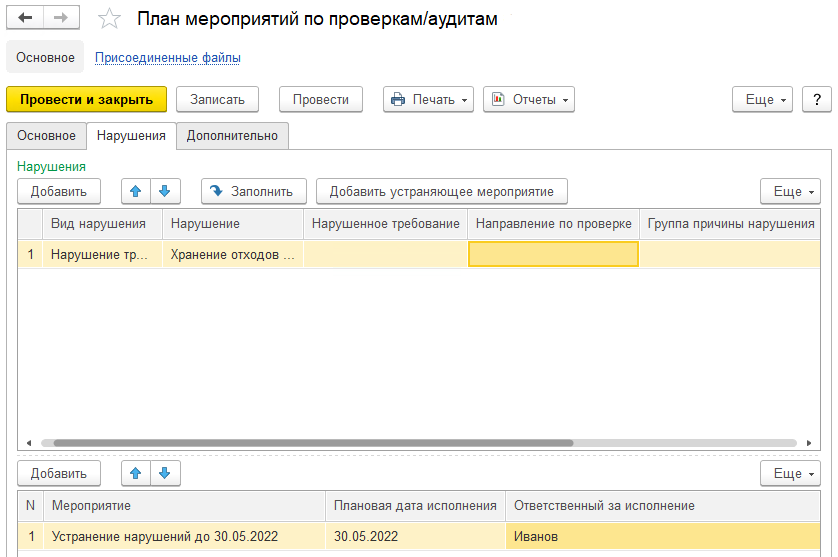Expand the Еще menu of measures table
This screenshot has width=838, height=557.
point(790,473)
